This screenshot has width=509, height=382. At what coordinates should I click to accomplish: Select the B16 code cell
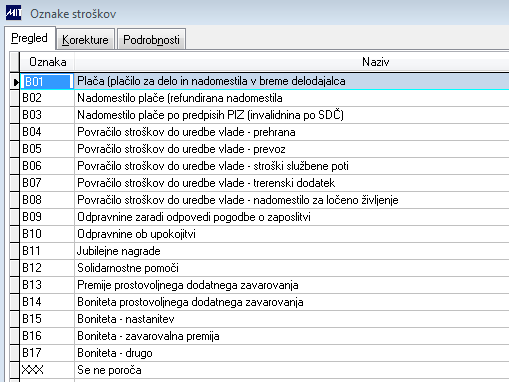(x=47, y=336)
